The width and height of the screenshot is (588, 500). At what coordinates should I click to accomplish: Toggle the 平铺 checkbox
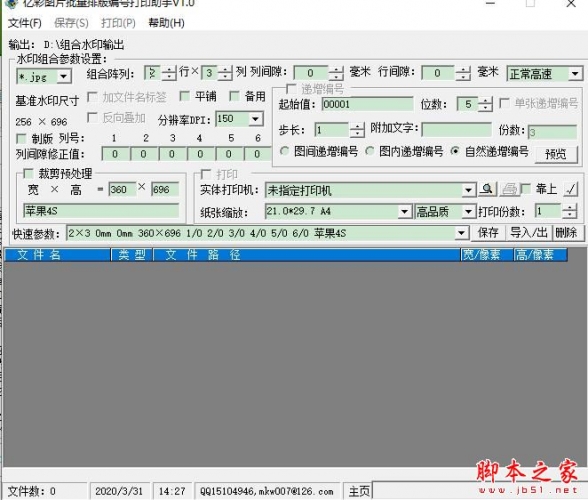184,96
